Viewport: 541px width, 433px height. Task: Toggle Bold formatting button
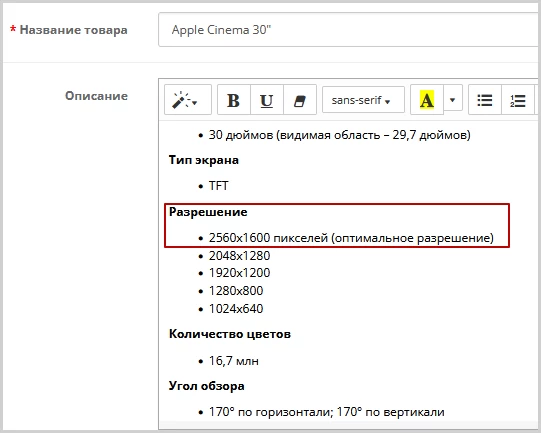tap(234, 100)
